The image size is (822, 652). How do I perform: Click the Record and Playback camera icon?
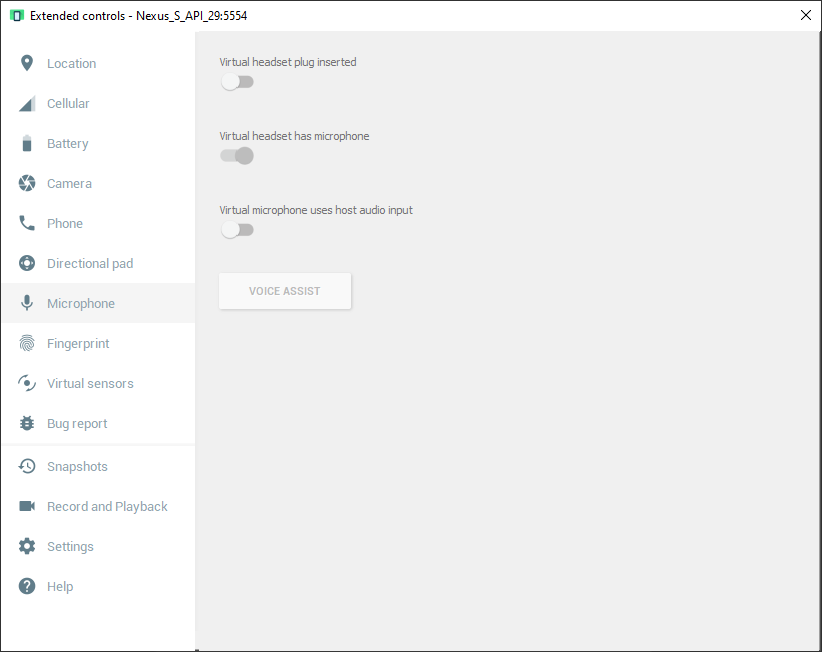tap(27, 507)
